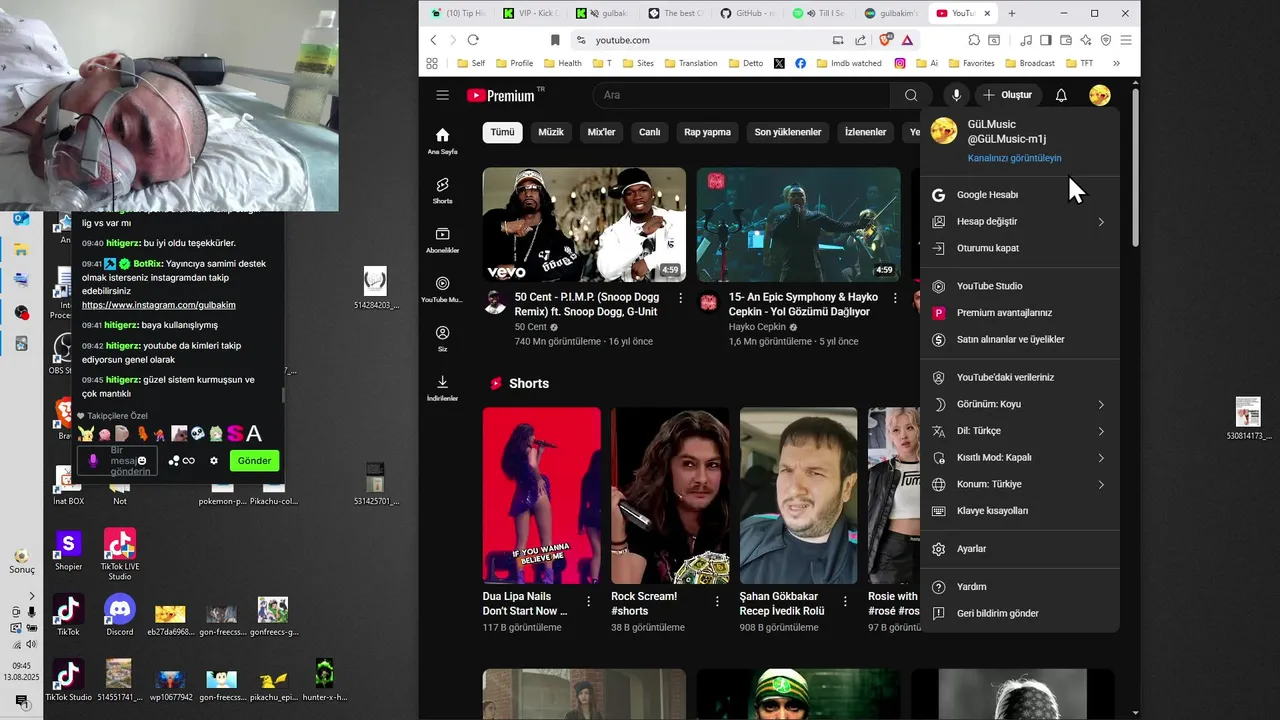Open YouTube hamburger guide menu
The image size is (1280, 720).
point(442,95)
